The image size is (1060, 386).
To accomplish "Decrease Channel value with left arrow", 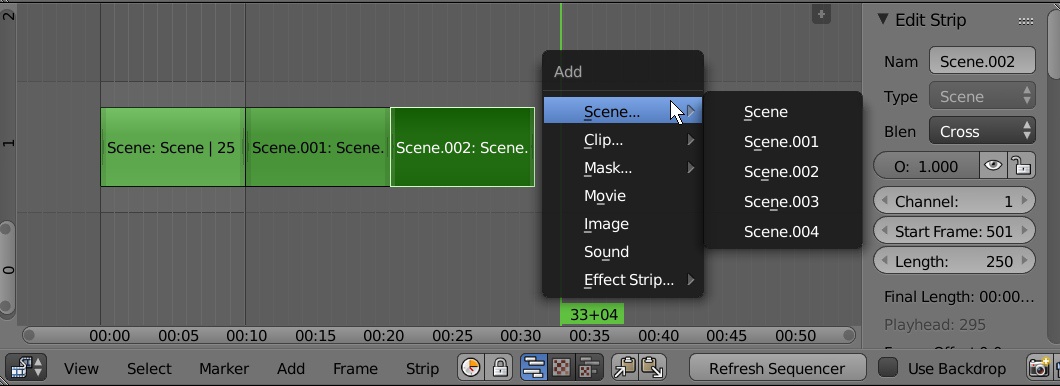I will click(x=883, y=201).
